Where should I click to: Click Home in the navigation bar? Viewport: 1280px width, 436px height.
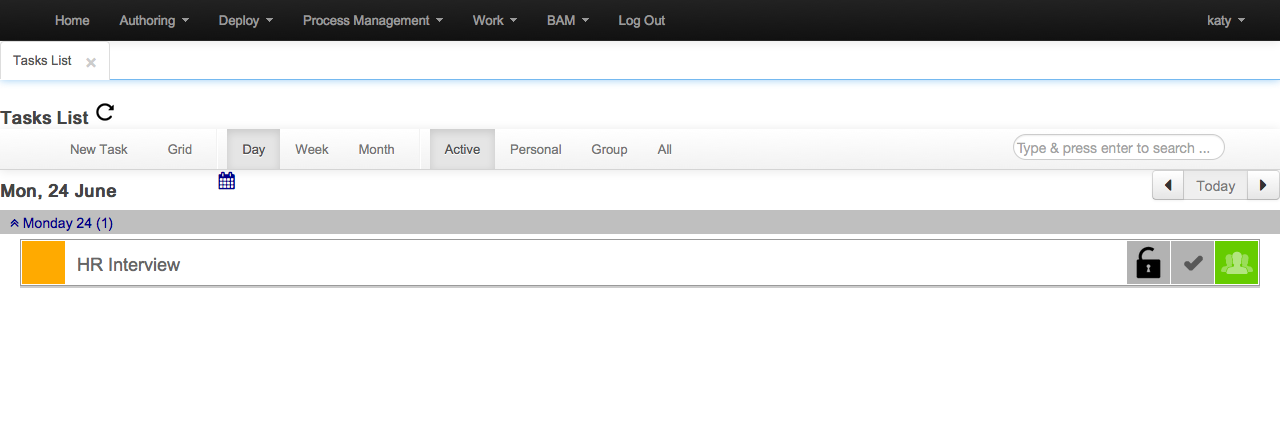pos(72,20)
